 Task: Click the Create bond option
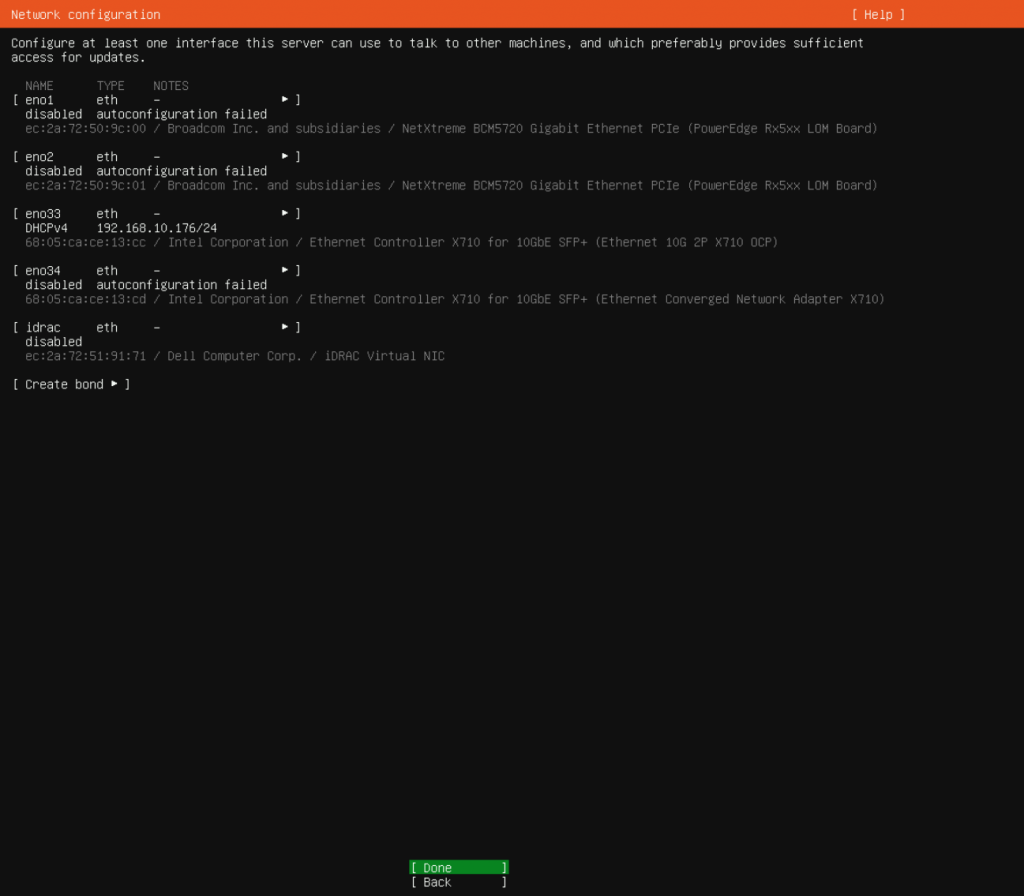pos(71,385)
